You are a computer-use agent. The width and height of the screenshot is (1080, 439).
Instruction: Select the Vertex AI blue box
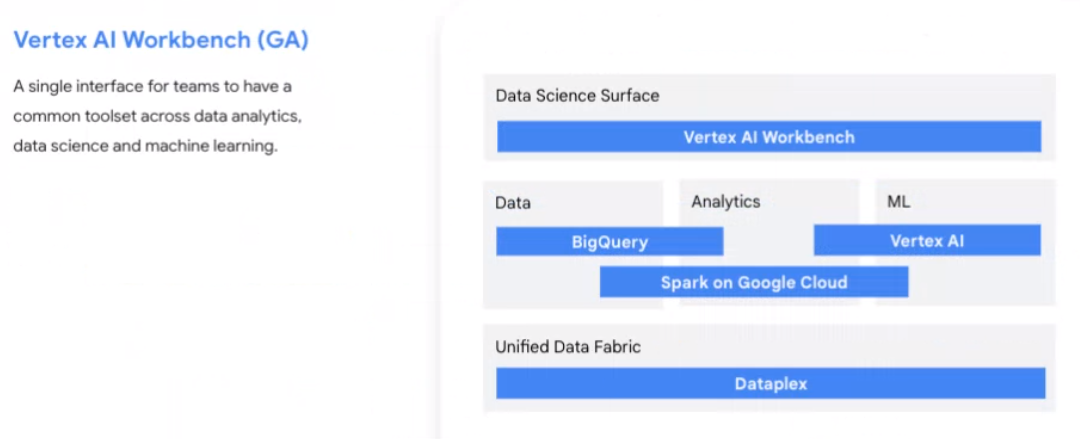pos(927,241)
